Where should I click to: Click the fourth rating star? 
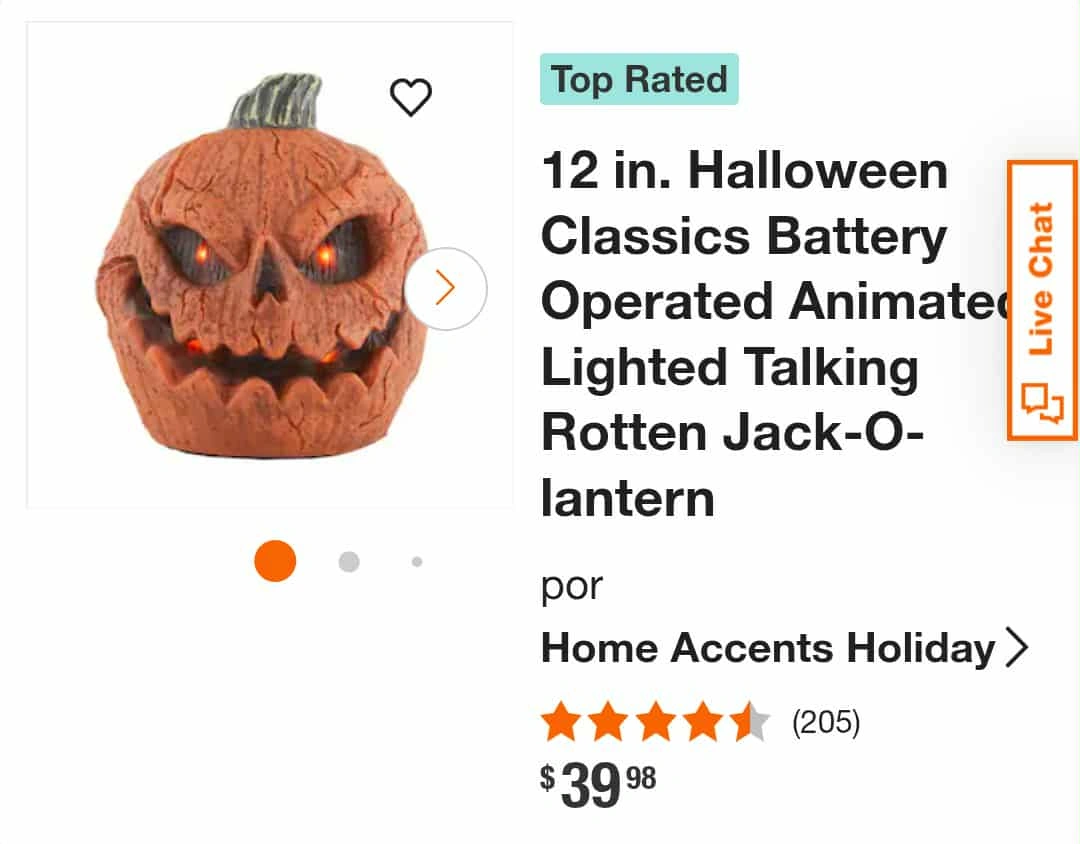(x=703, y=722)
